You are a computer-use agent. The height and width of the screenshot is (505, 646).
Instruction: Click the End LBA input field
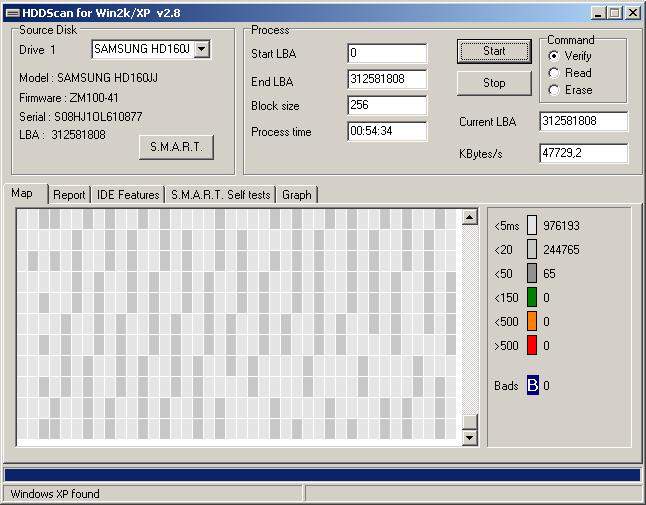tap(387, 79)
